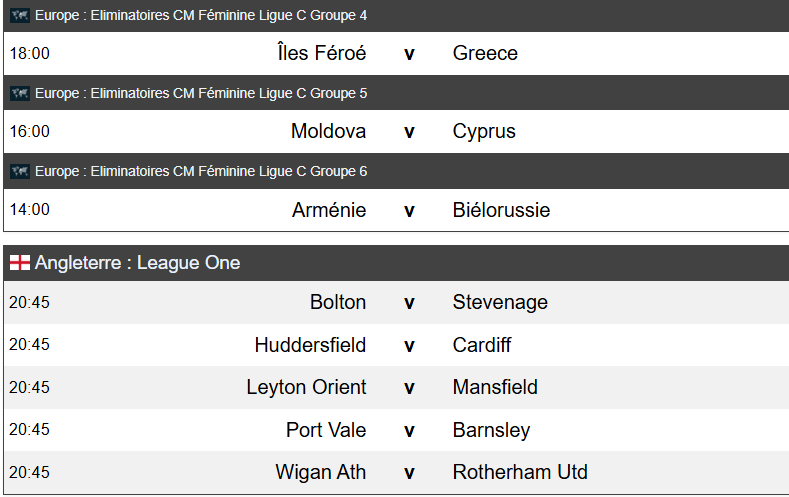Screen dimensions: 789x497
Task: Click the Port Vale team name
Action: (326, 430)
